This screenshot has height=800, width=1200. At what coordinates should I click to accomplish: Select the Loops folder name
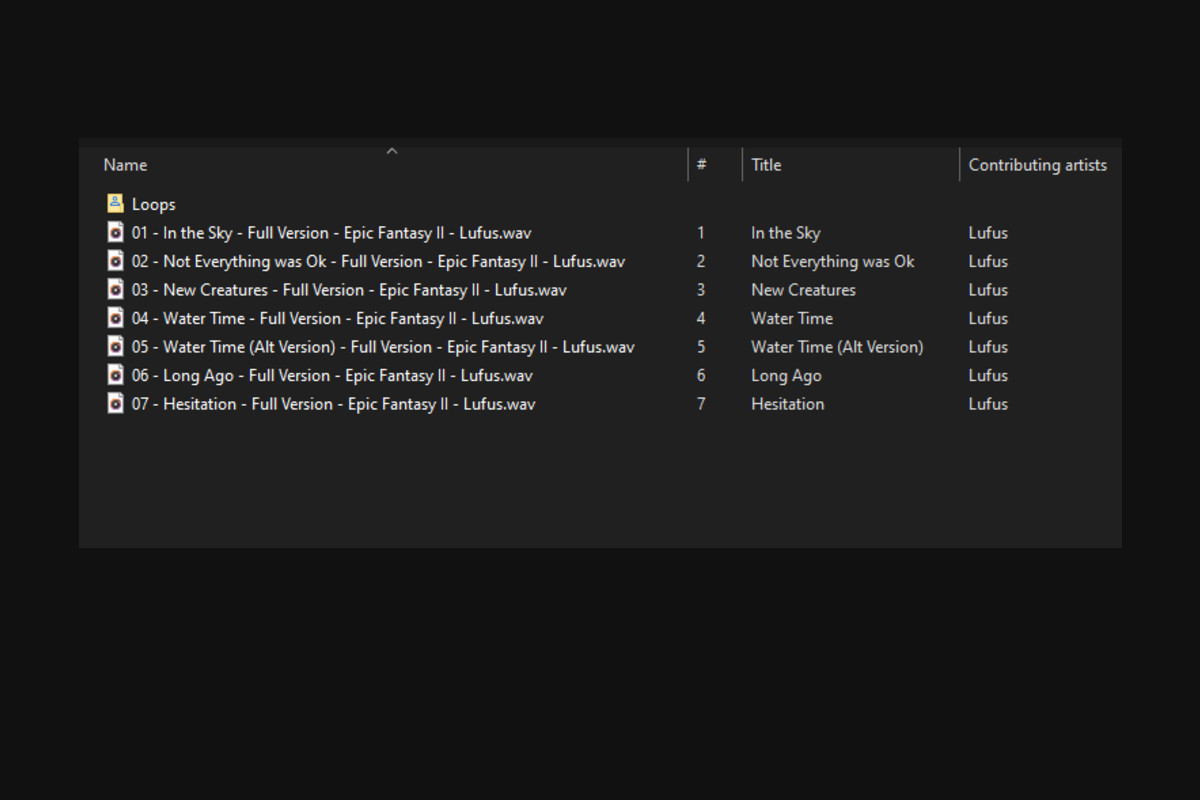pyautogui.click(x=153, y=204)
